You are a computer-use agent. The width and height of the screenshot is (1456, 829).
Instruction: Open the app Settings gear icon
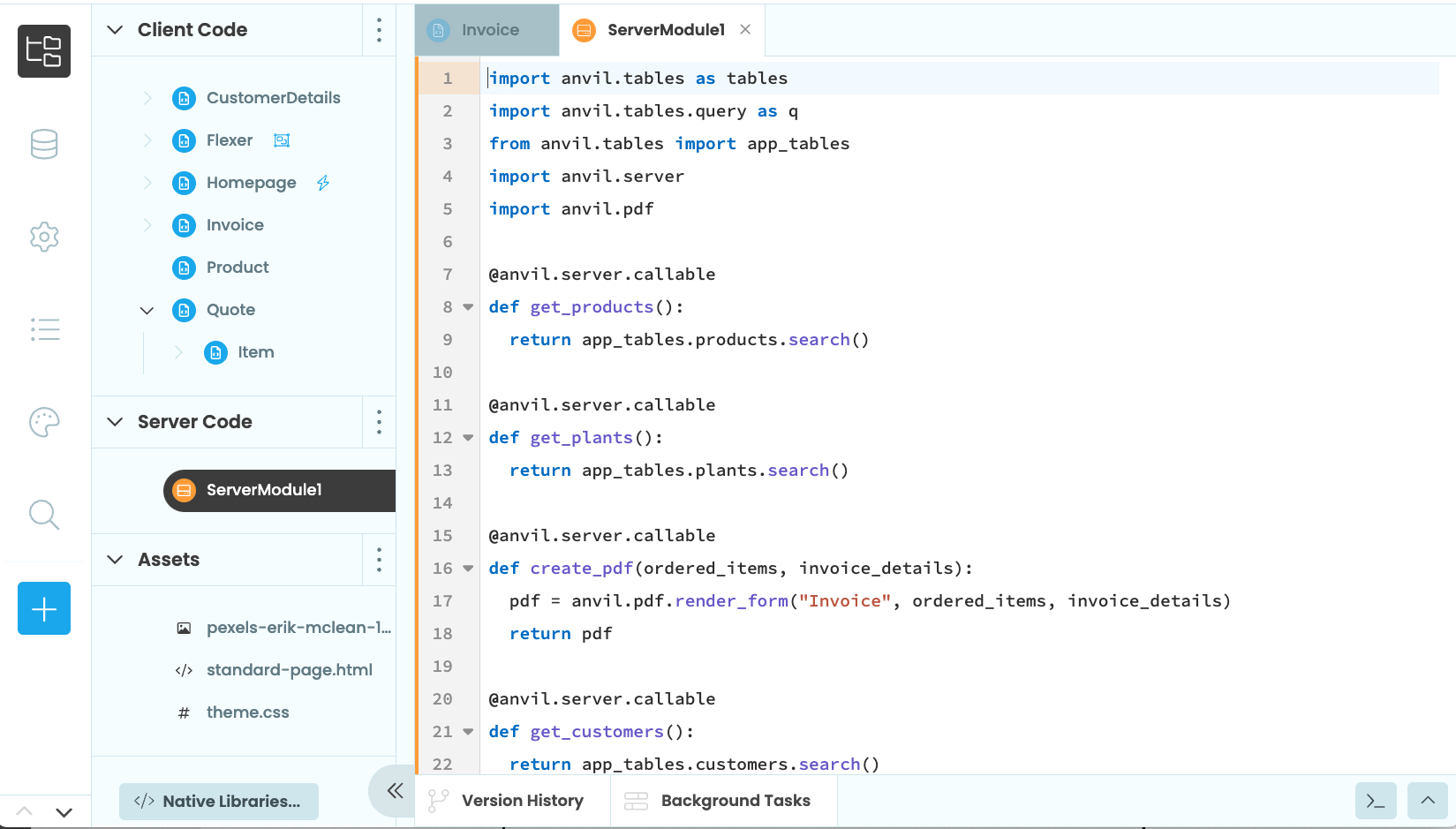44,237
